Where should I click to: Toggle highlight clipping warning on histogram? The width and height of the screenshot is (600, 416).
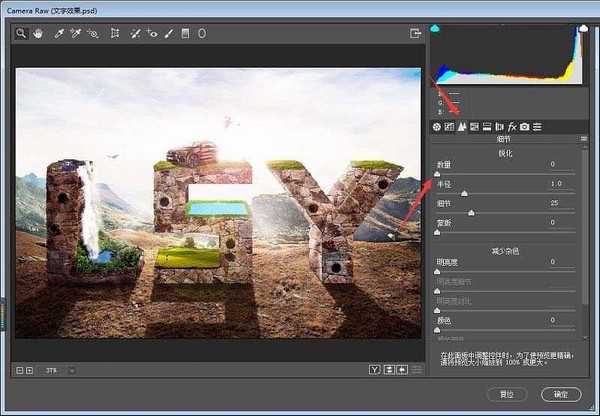click(583, 29)
